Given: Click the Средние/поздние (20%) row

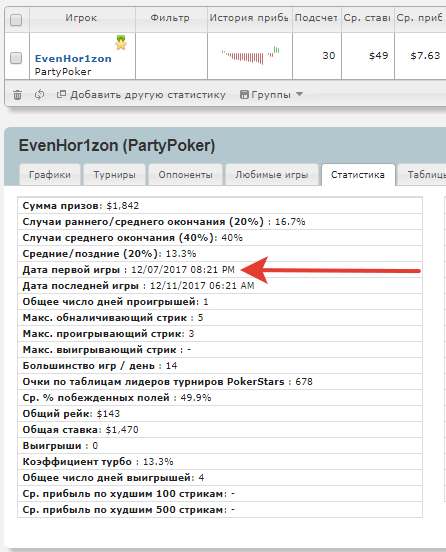Looking at the screenshot, I should 220,254.
